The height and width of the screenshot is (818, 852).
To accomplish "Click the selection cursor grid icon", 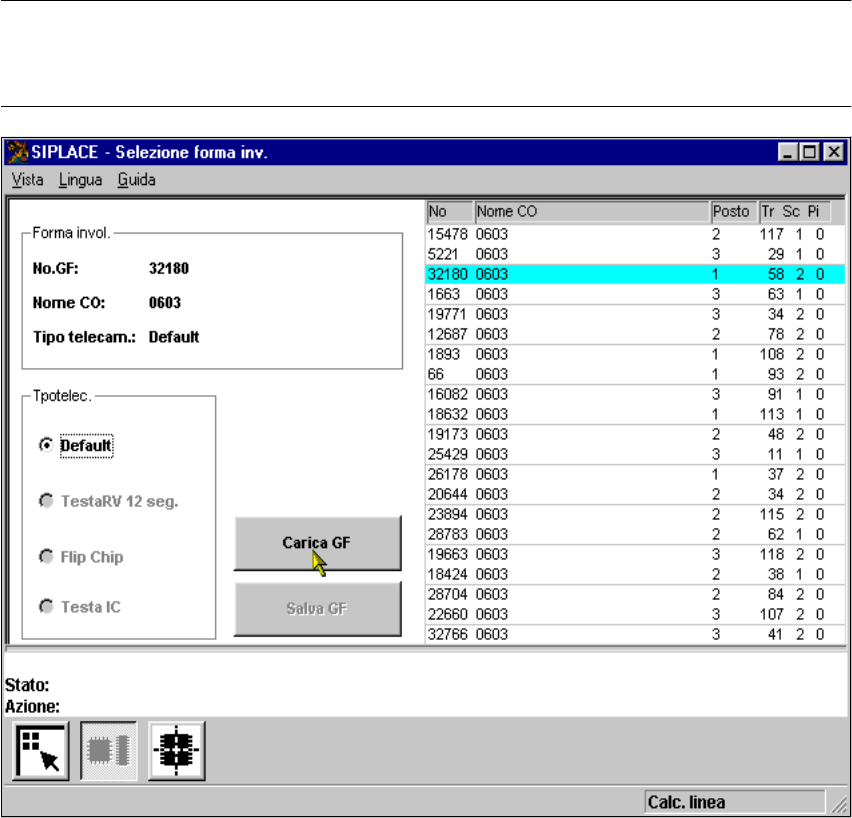I will click(41, 751).
